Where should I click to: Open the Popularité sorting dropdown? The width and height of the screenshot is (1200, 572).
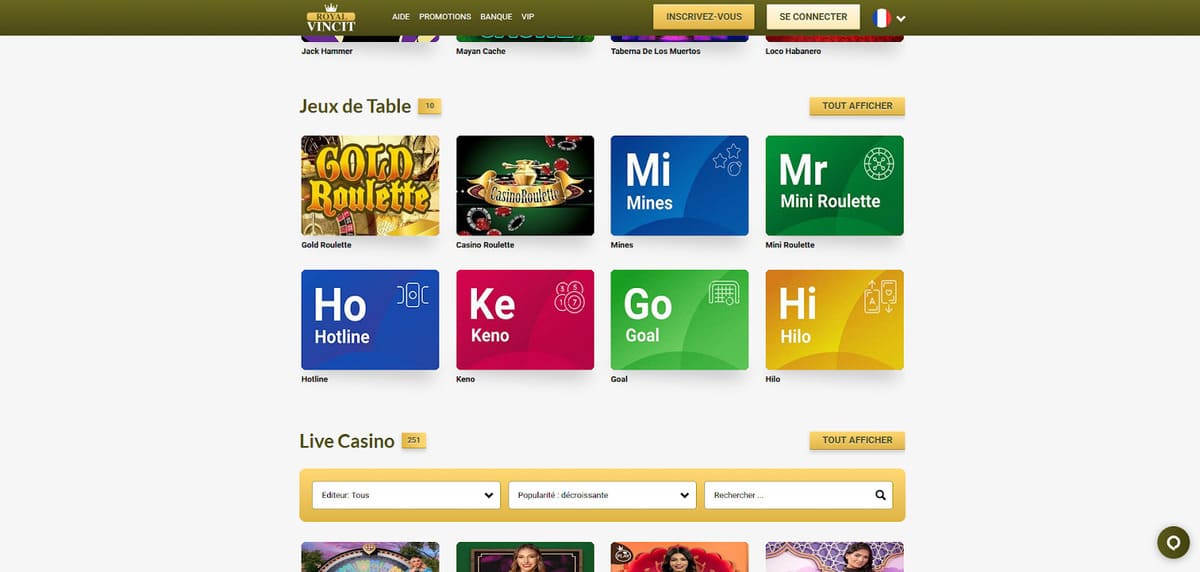point(602,495)
